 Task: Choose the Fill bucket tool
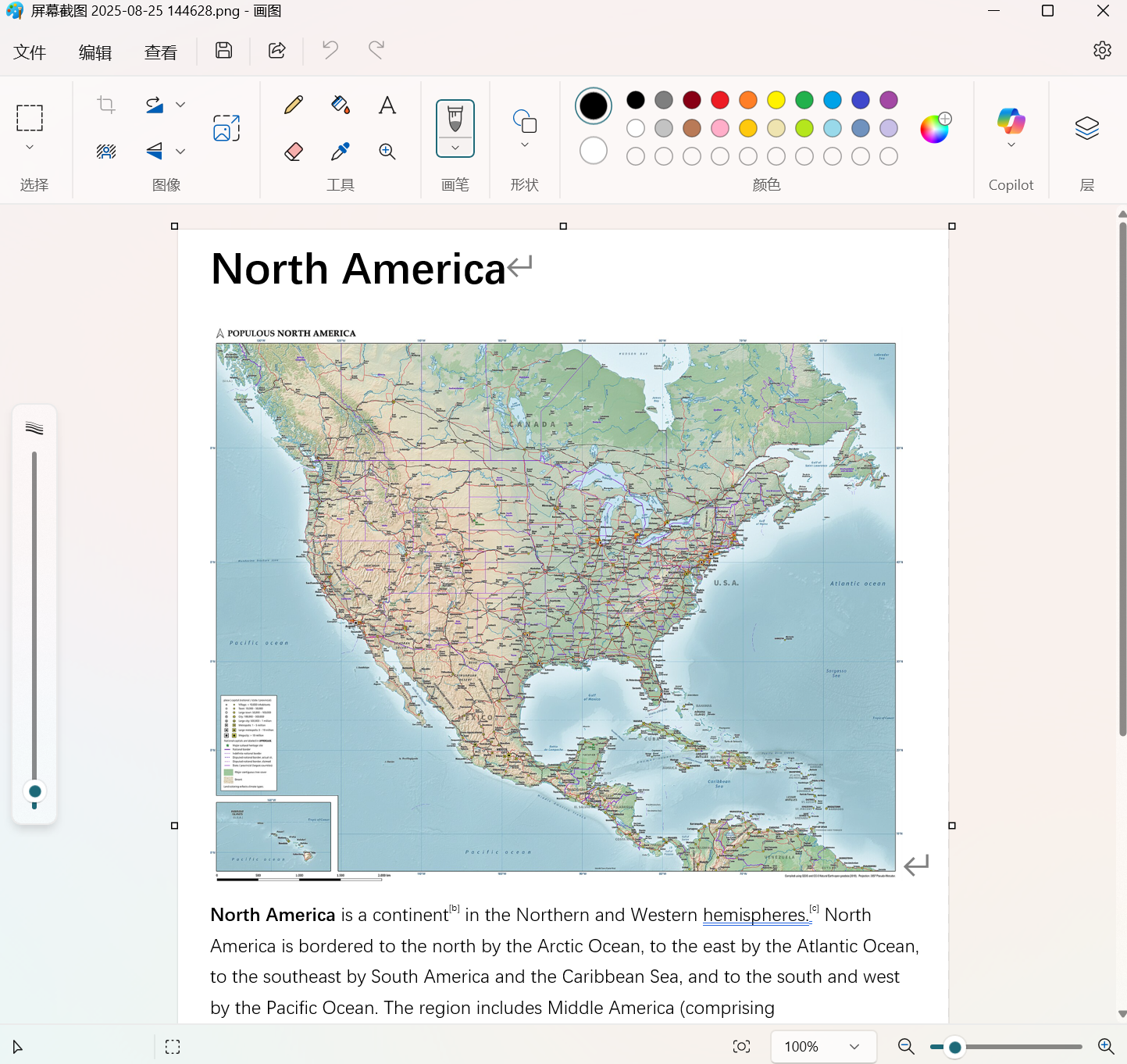pos(341,105)
